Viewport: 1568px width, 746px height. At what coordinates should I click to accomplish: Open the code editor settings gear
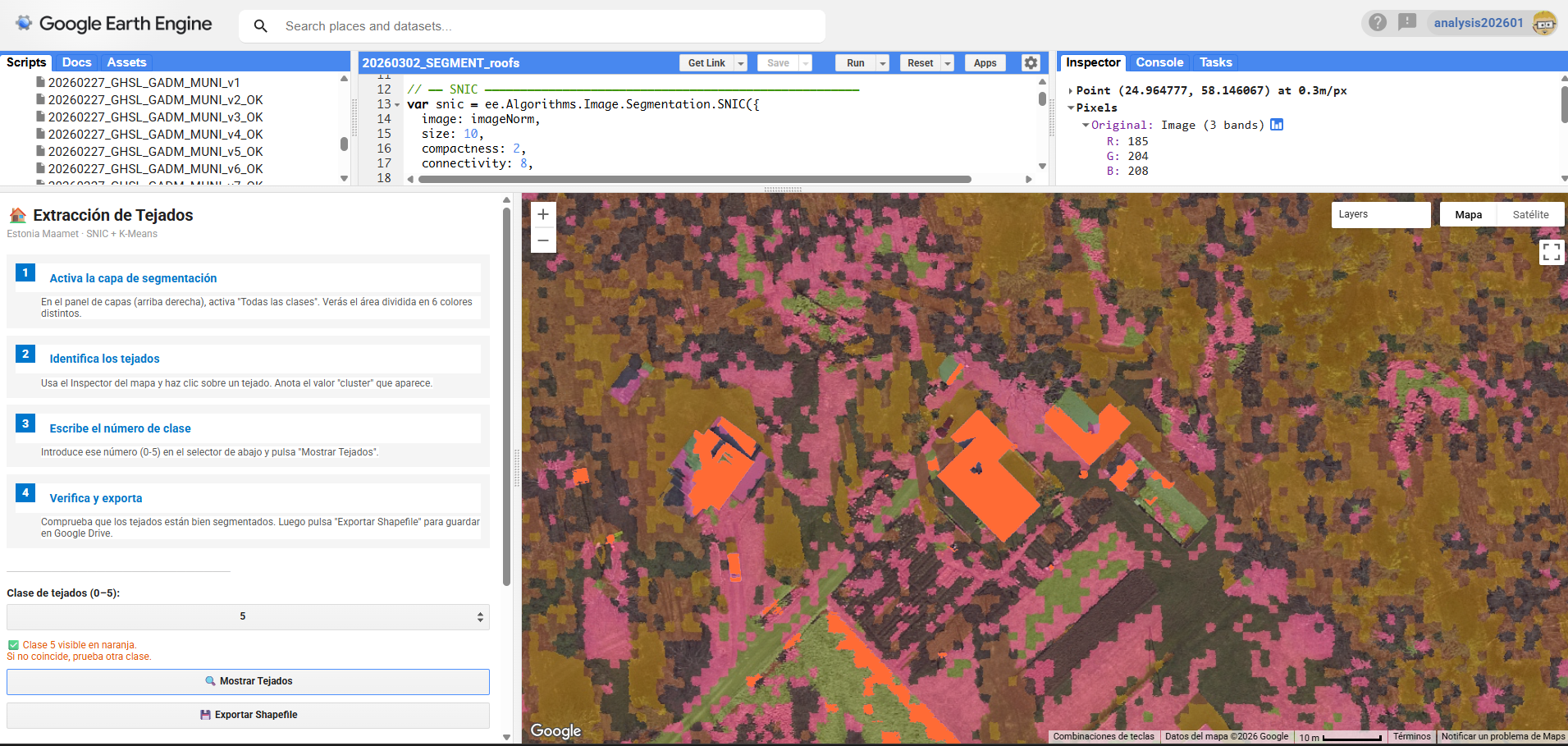1031,62
